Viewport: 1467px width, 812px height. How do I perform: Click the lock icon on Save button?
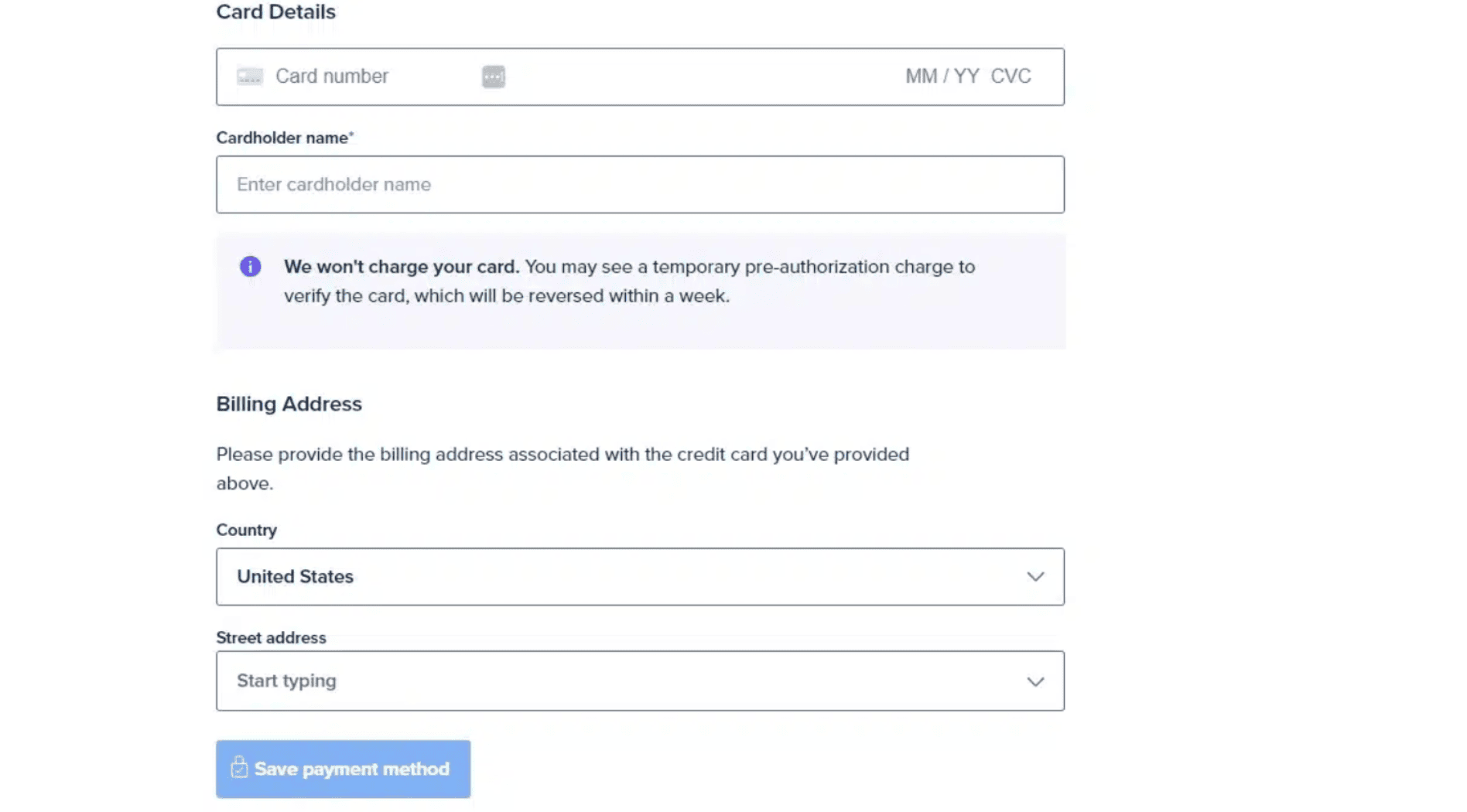coord(239,767)
